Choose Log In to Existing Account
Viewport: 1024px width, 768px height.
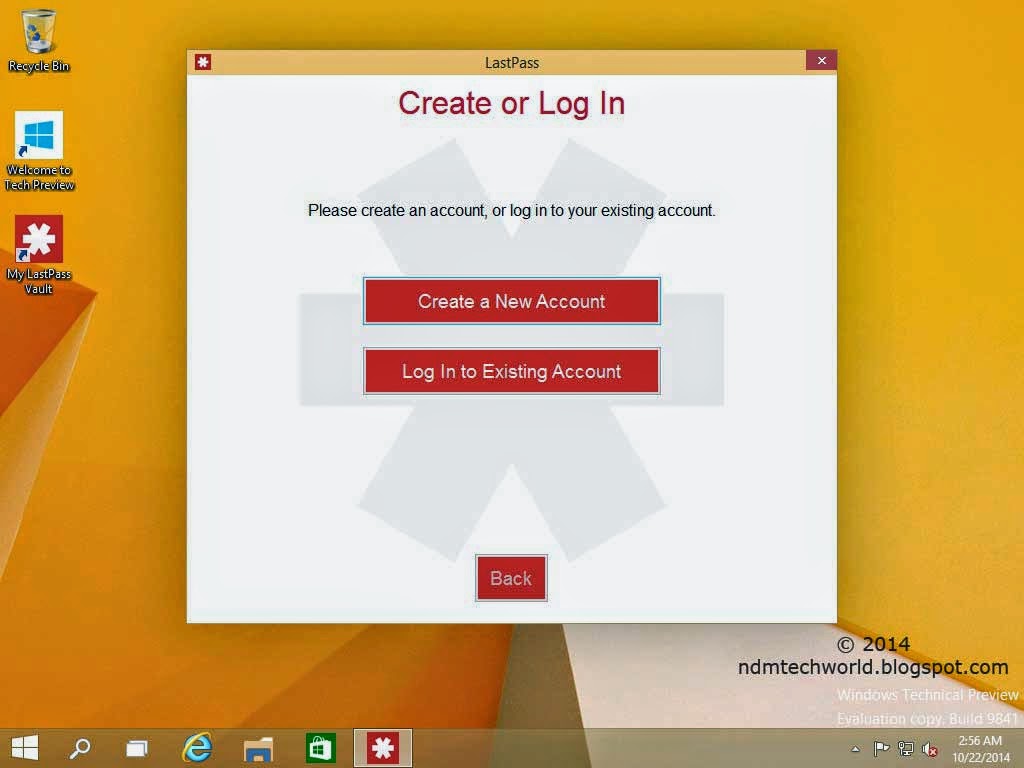pyautogui.click(x=511, y=371)
